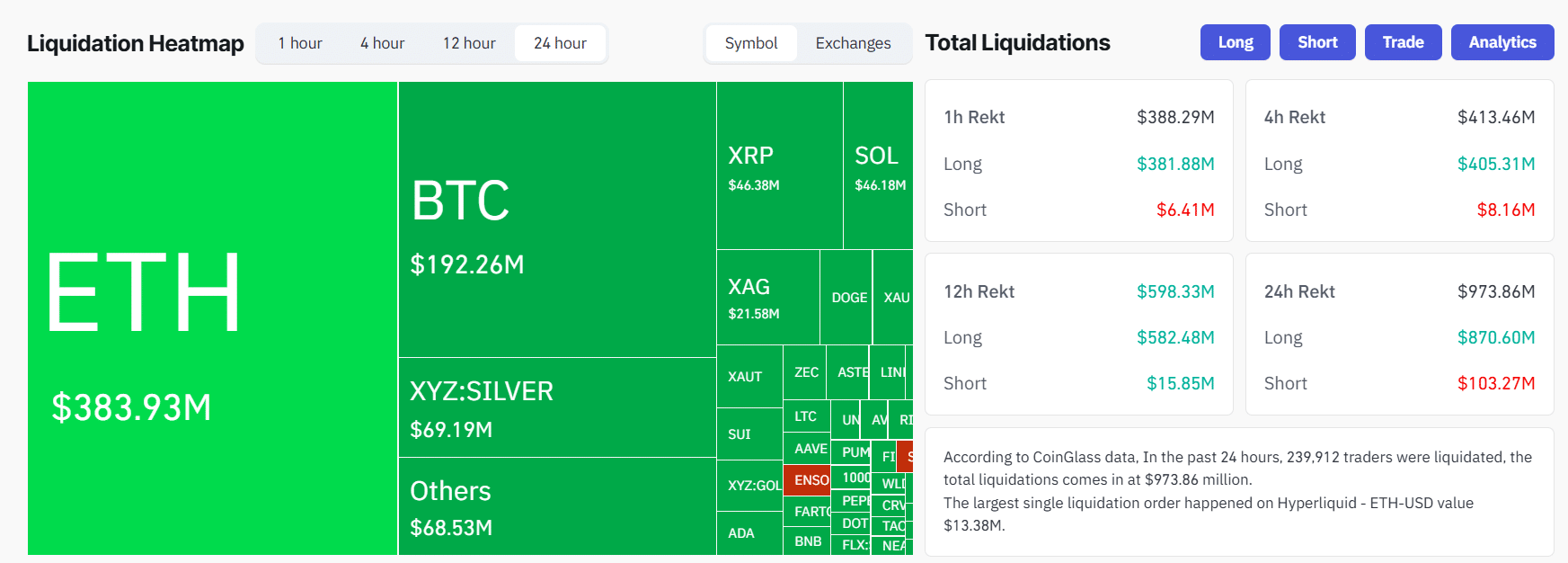Open the Trade button
The image size is (1568, 563).
pos(1403,42)
